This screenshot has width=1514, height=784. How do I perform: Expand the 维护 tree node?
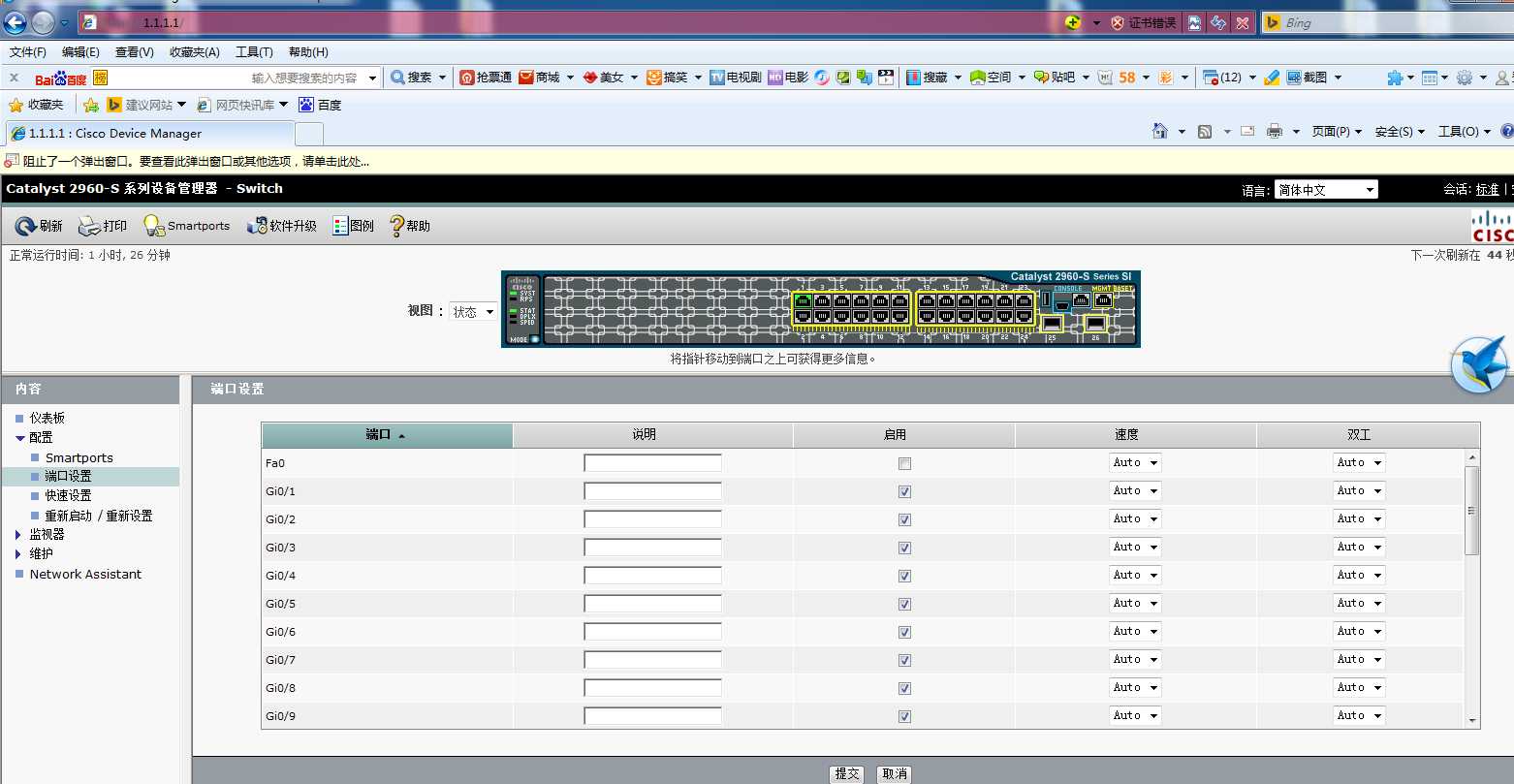point(18,553)
